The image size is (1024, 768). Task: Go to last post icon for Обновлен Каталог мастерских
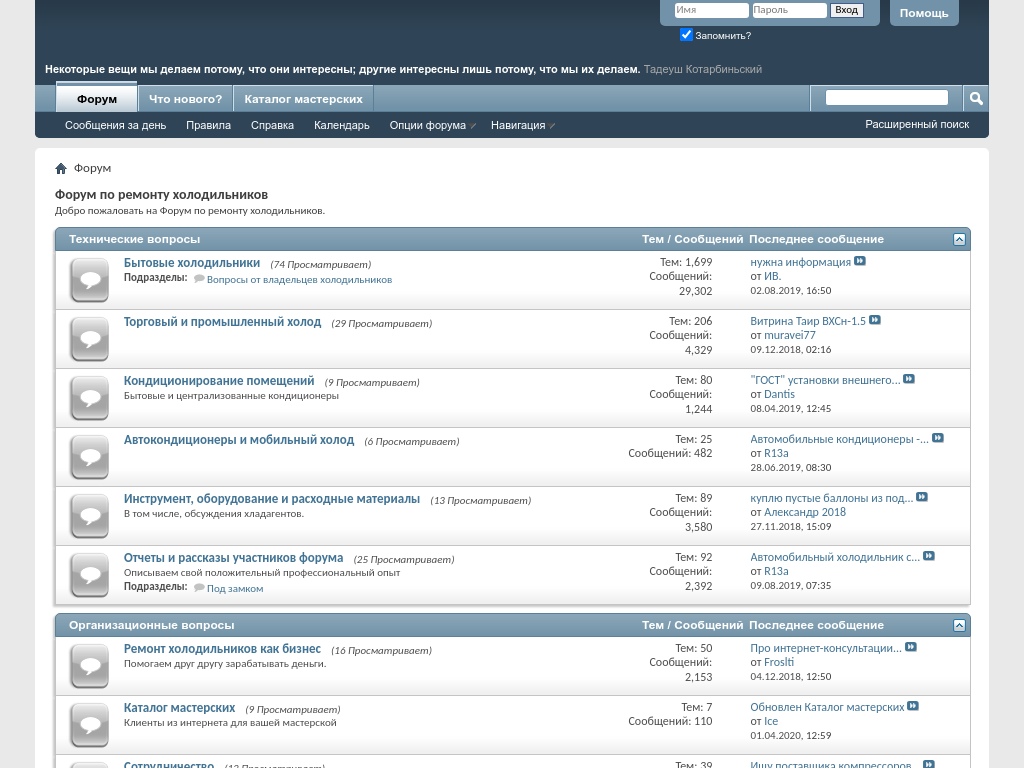[913, 707]
